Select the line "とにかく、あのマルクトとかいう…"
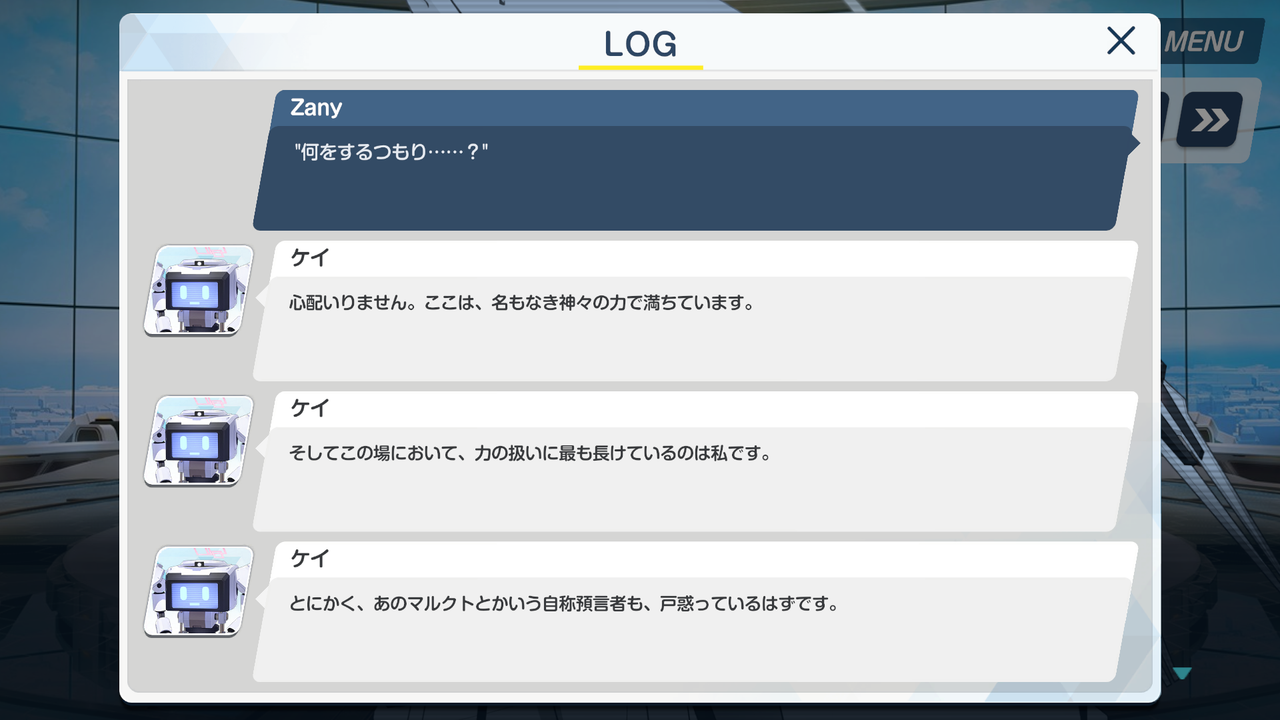The width and height of the screenshot is (1280, 720). (x=563, y=604)
